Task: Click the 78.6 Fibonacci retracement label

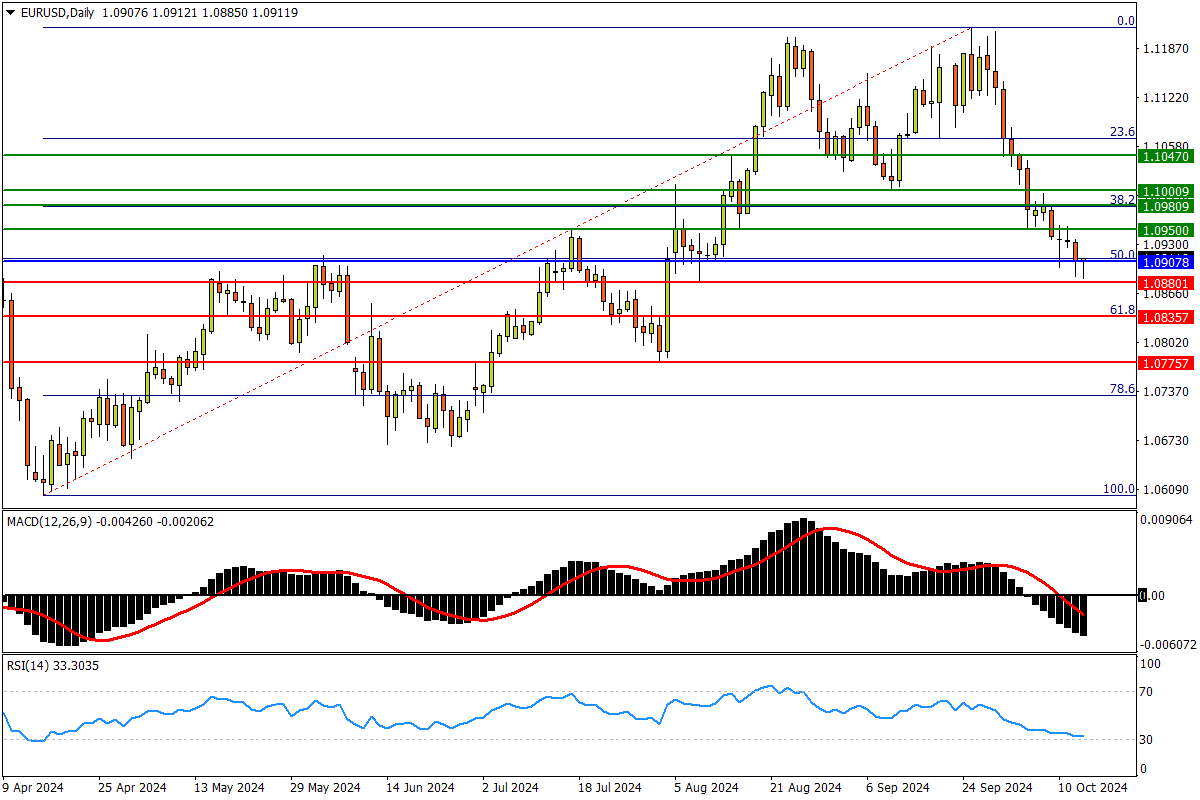Action: coord(1122,389)
